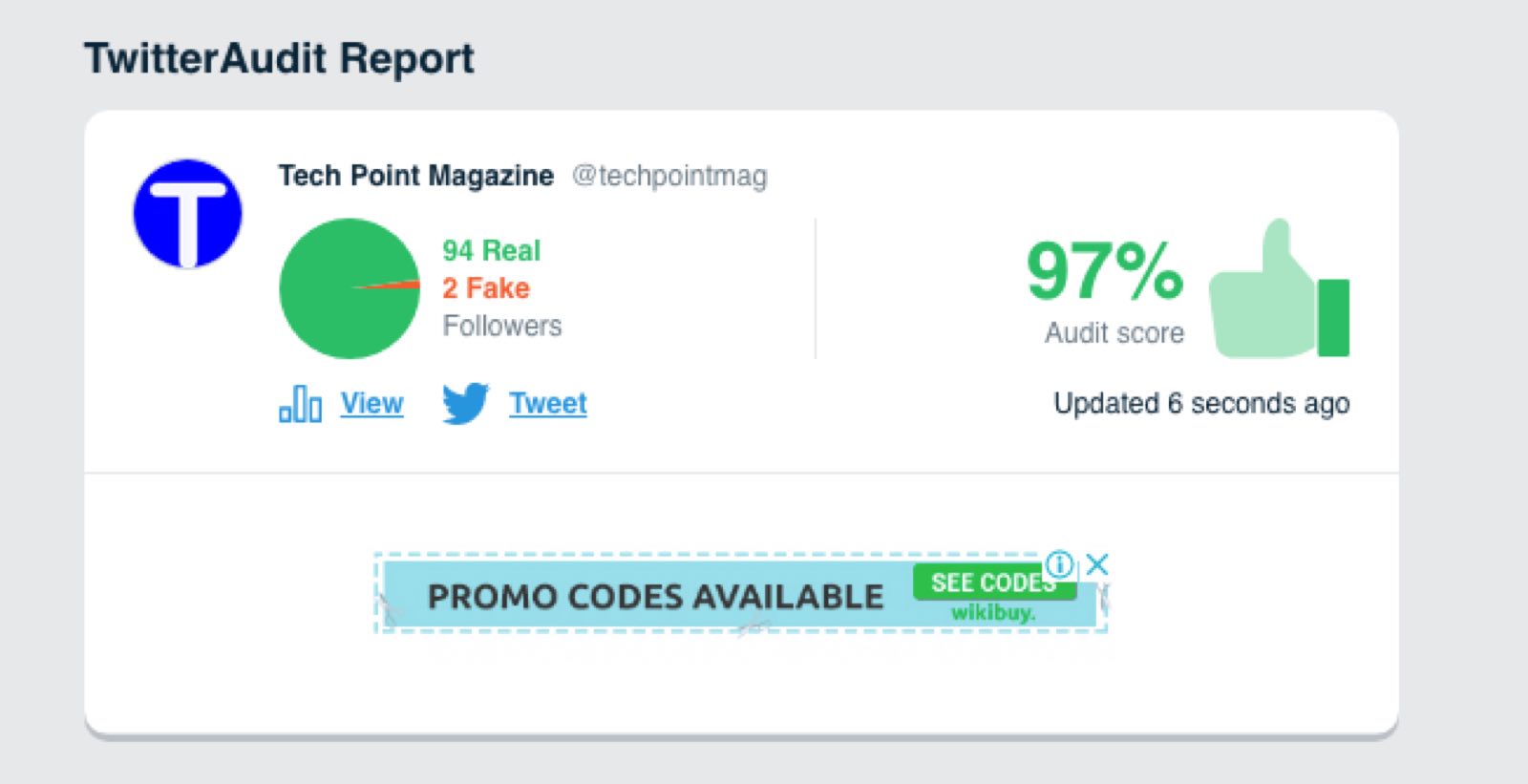Click the Tech Point Magazine profile avatar

186,212
